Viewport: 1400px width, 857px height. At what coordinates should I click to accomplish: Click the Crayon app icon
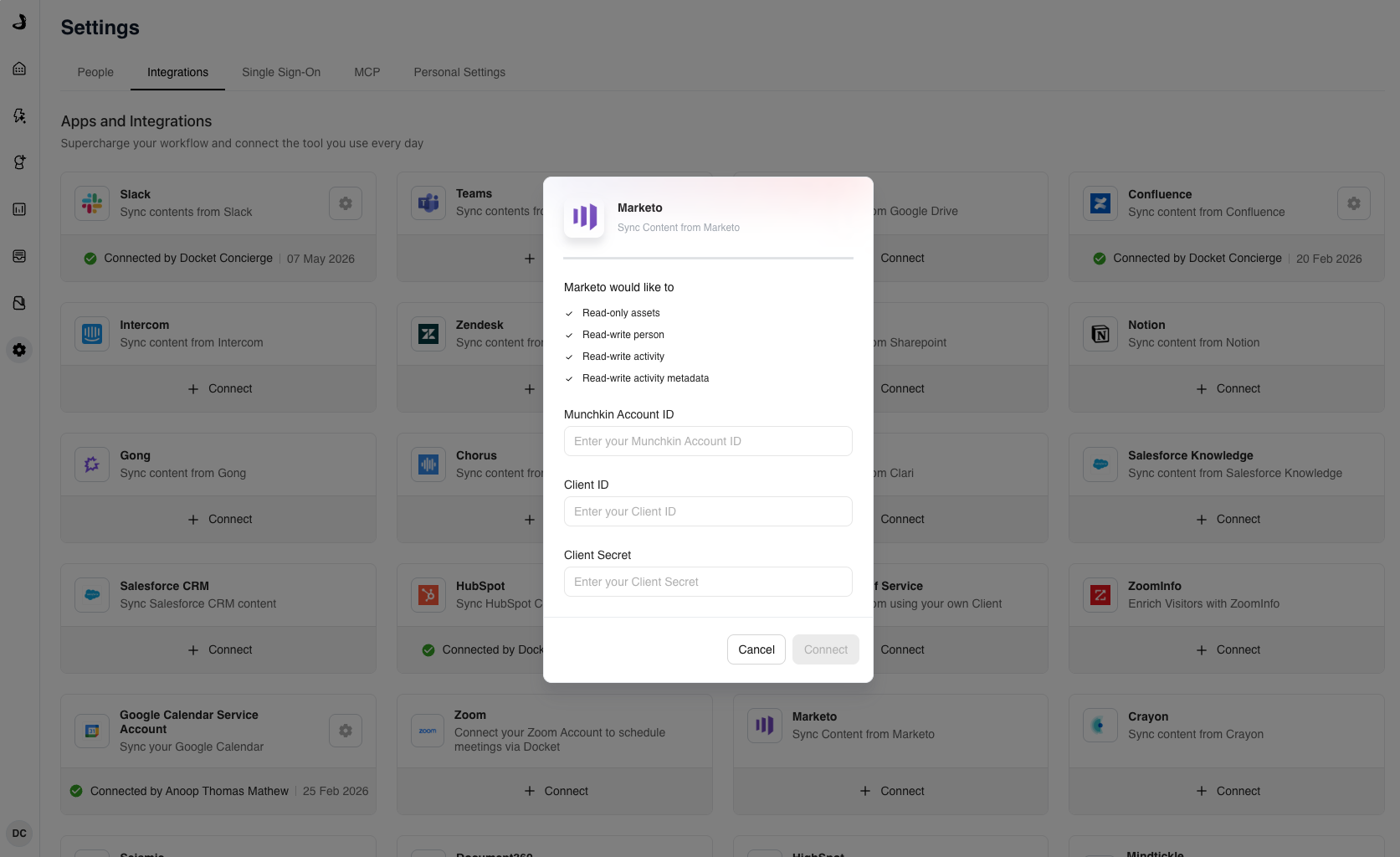1100,726
